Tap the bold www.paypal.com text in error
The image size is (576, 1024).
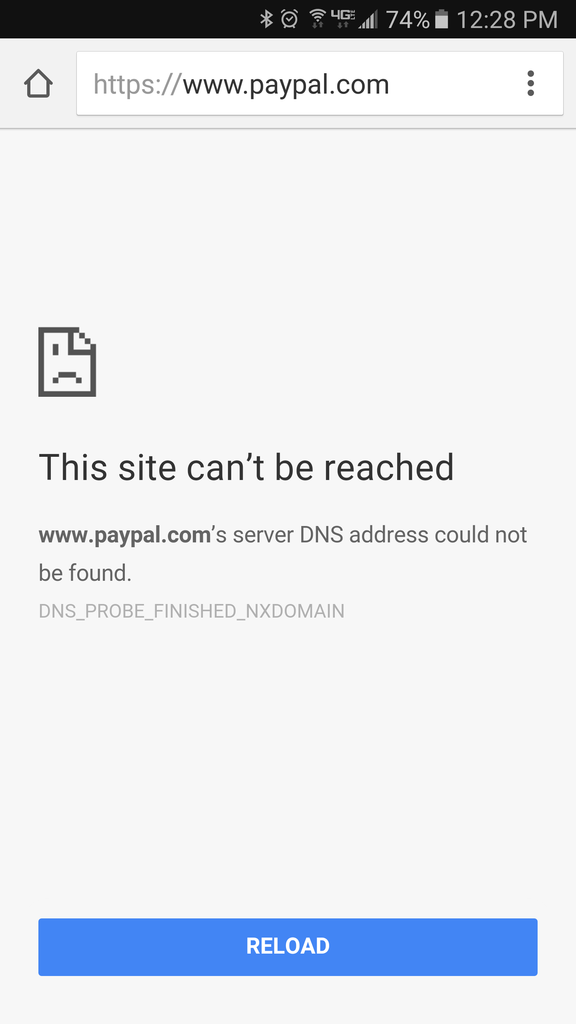coord(125,535)
